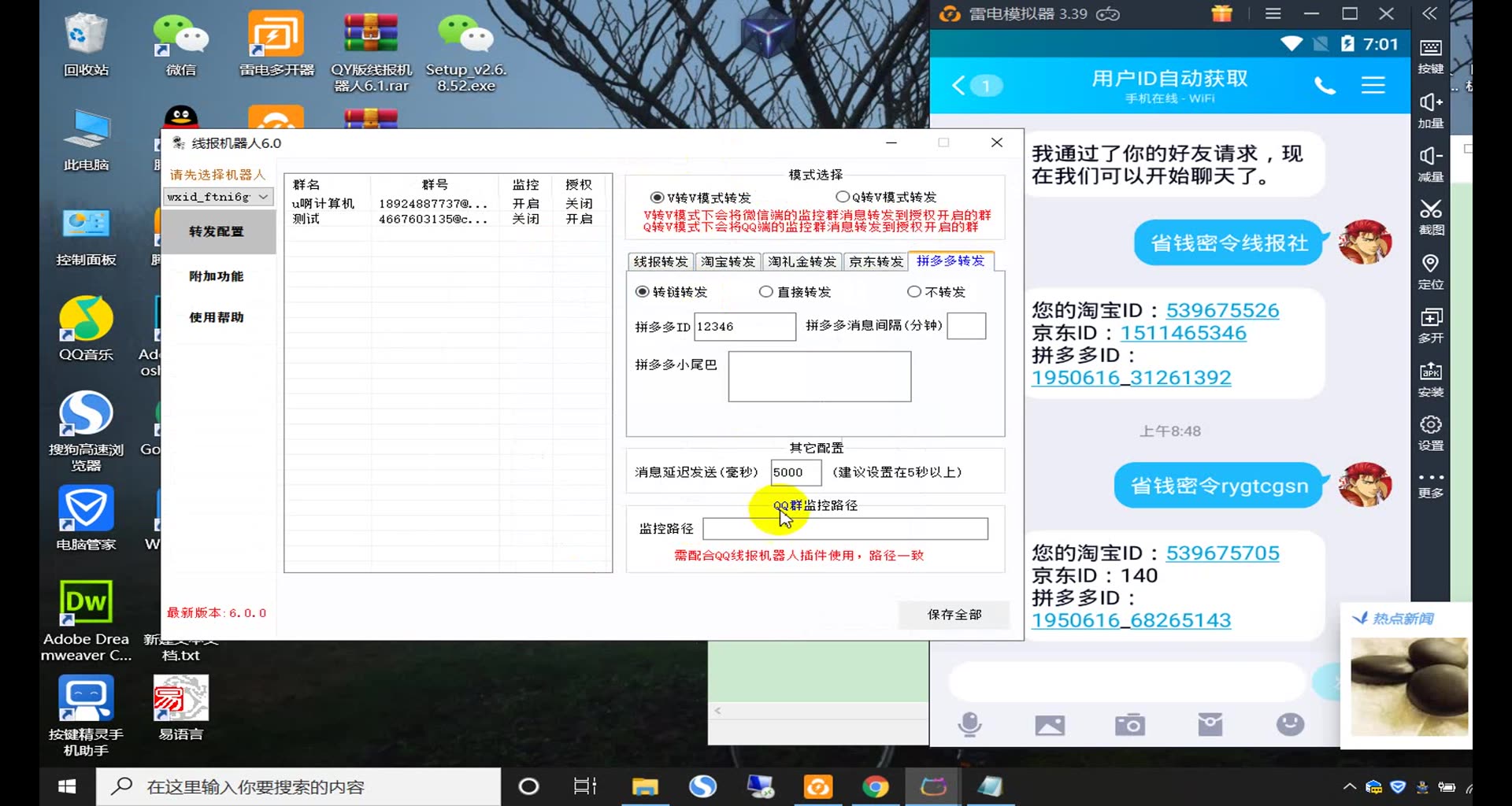1512x806 pixels.
Task: Click the emulator 按键 keyboard icon
Action: pos(1431,56)
